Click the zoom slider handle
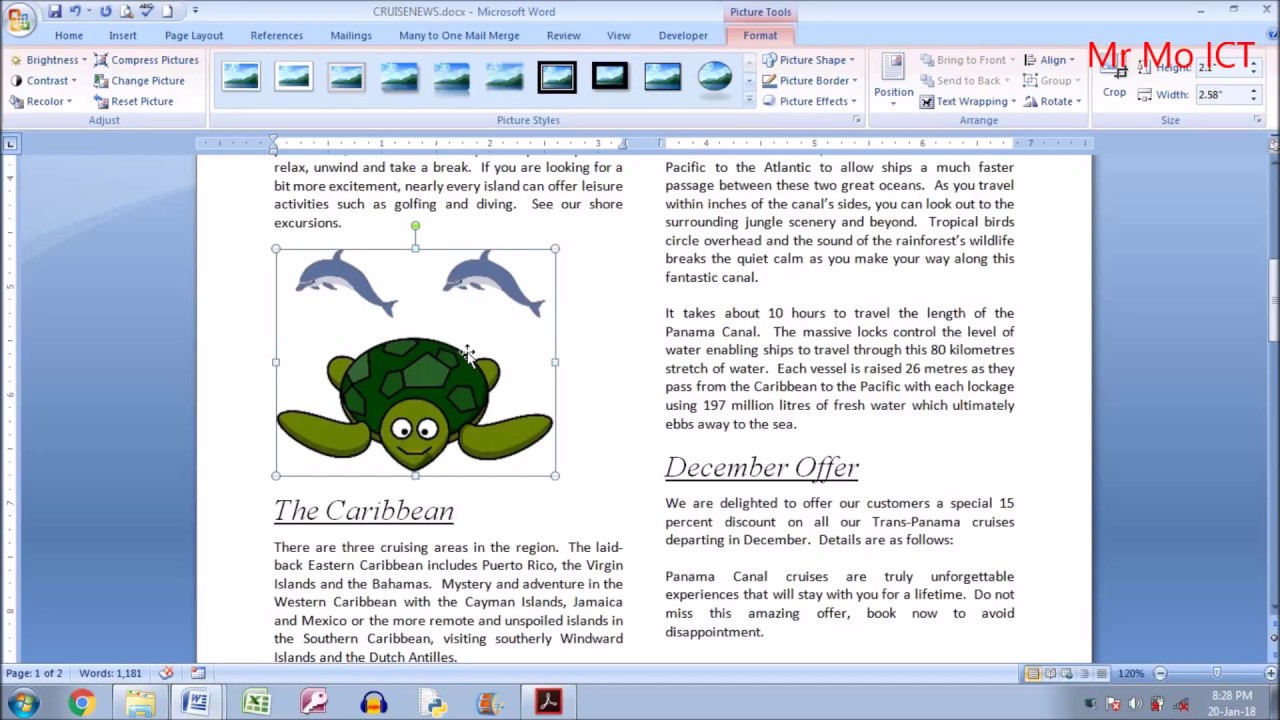The image size is (1280, 720). pyautogui.click(x=1216, y=674)
